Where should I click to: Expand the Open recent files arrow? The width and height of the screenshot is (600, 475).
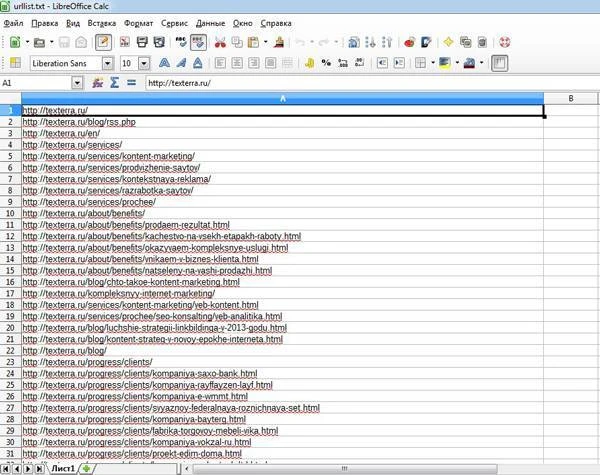pos(52,42)
